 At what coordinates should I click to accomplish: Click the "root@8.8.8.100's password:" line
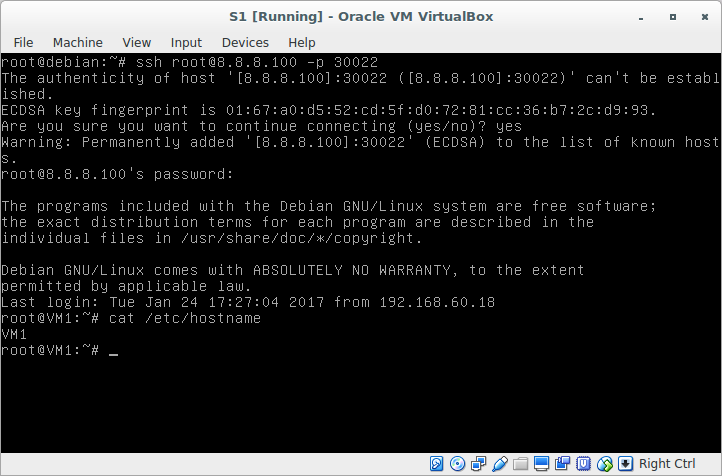point(117,174)
